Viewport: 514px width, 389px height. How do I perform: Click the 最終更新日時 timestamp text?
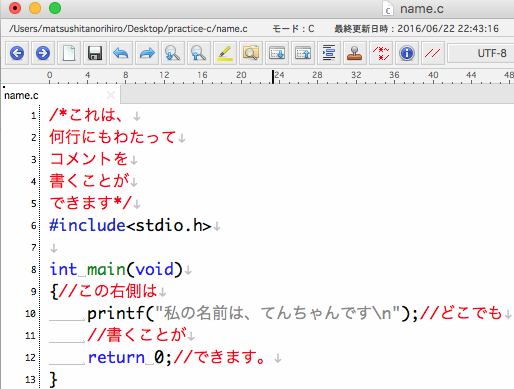pyautogui.click(x=416, y=29)
